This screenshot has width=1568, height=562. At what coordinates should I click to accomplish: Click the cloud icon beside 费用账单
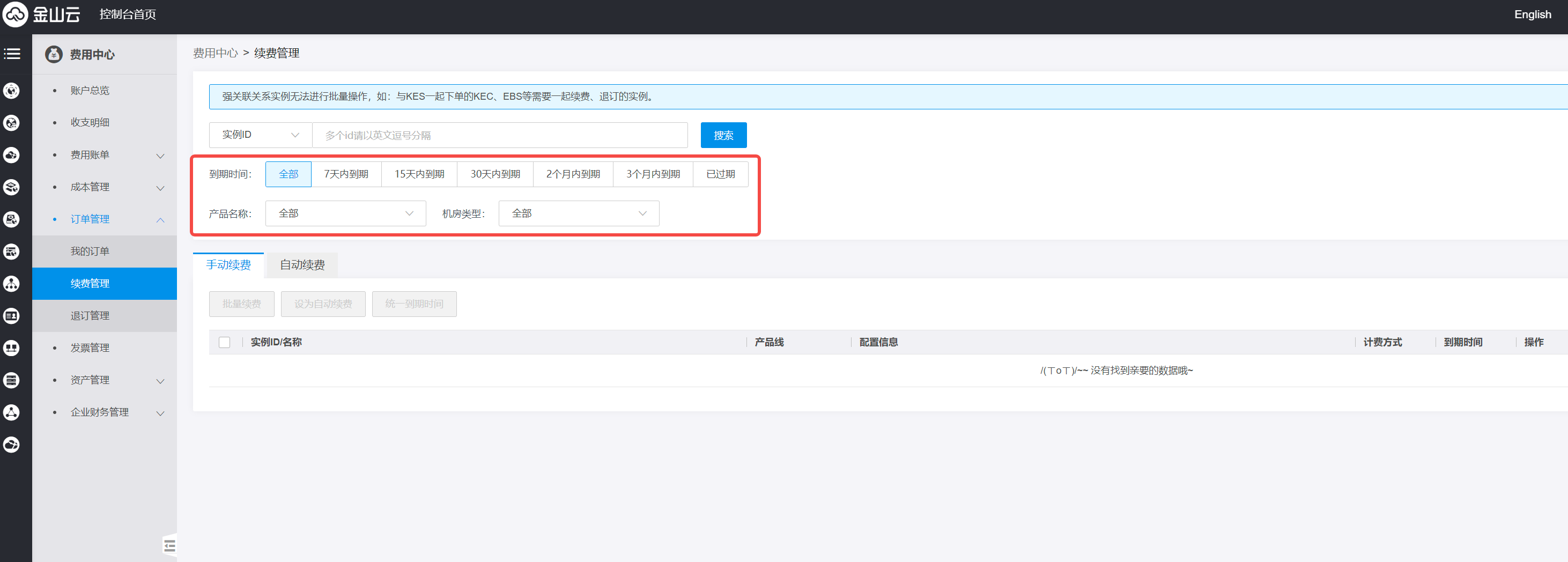pyautogui.click(x=12, y=156)
